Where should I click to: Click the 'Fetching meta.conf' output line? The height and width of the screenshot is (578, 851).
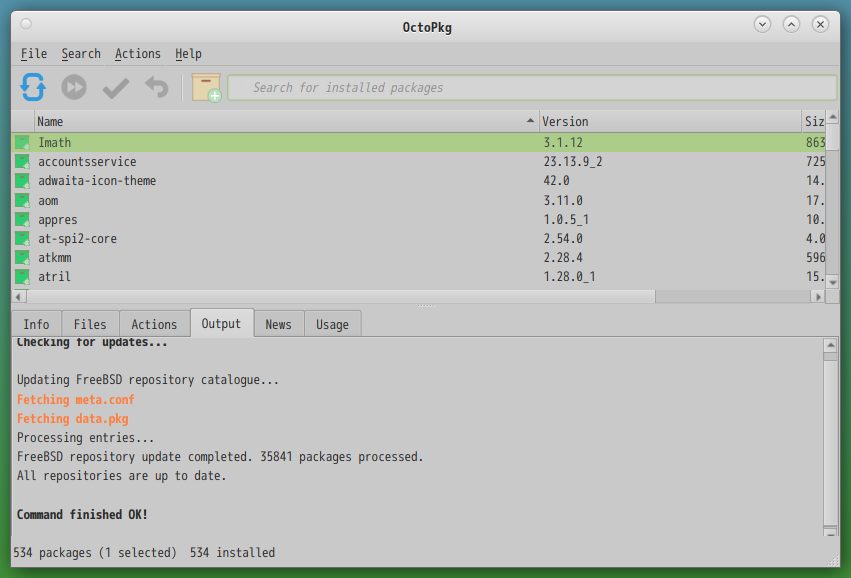tap(75, 400)
